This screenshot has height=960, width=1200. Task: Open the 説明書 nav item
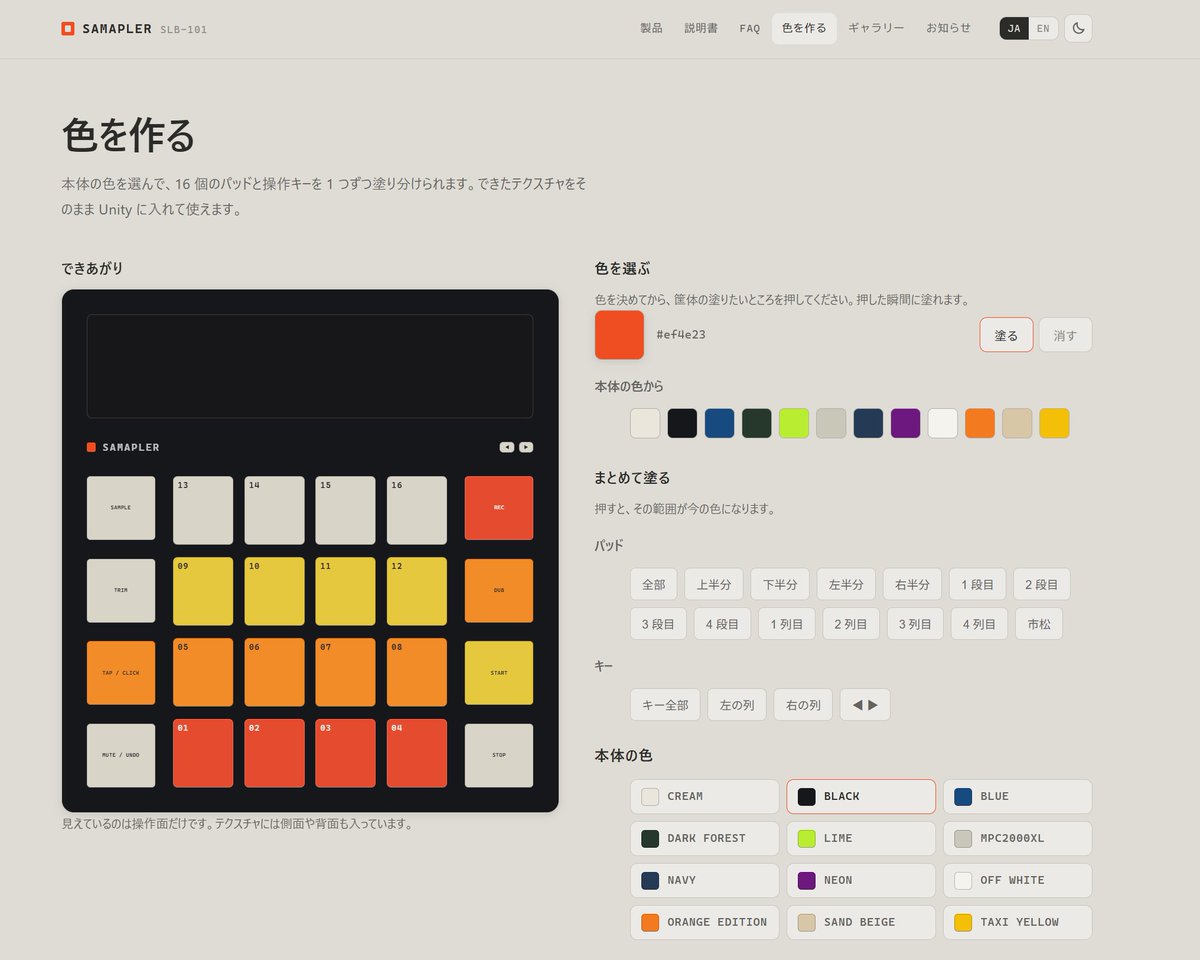(701, 28)
